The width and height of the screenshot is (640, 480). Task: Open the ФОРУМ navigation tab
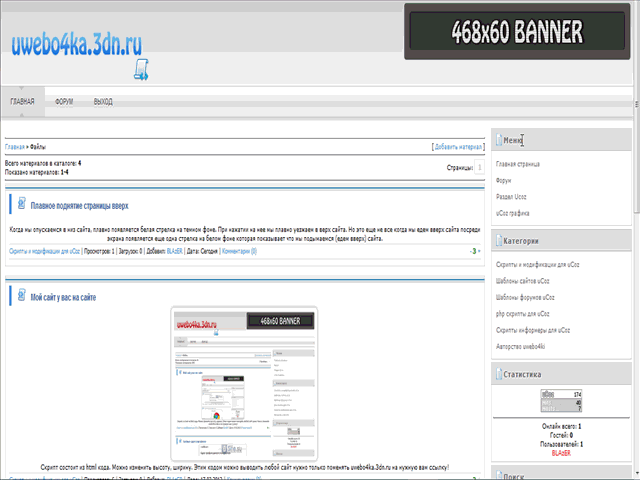pyautogui.click(x=64, y=102)
